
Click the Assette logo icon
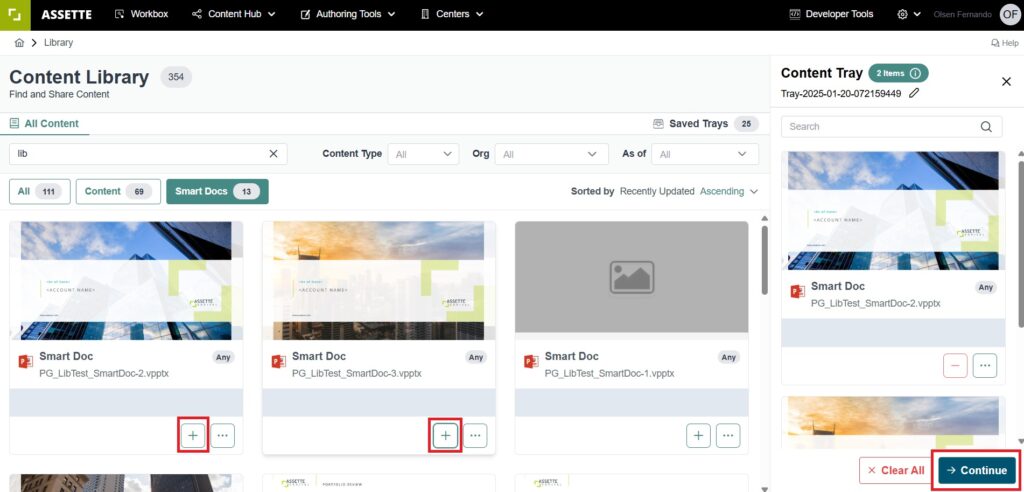[15, 14]
